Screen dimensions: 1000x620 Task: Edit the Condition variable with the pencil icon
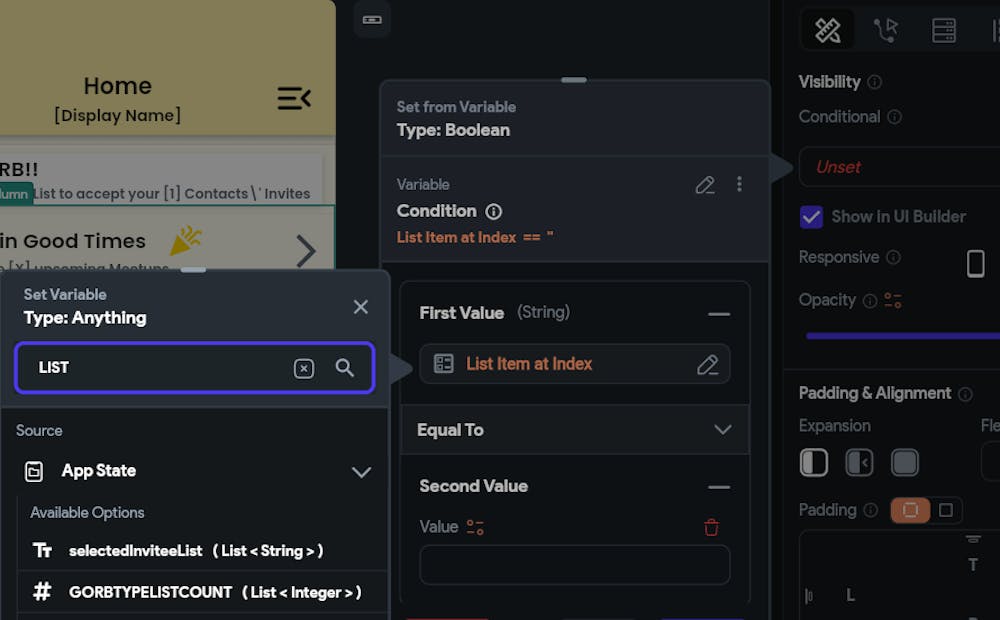705,185
